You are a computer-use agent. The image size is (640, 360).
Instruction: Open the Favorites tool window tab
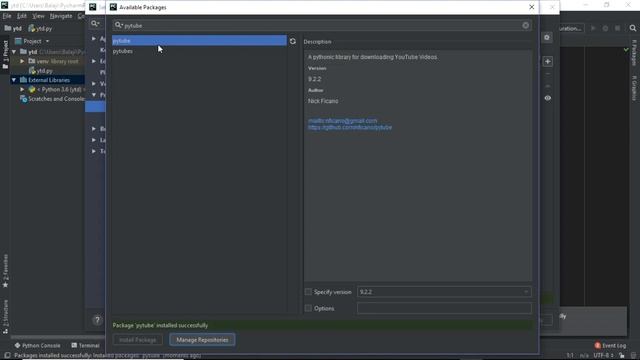tap(5, 271)
